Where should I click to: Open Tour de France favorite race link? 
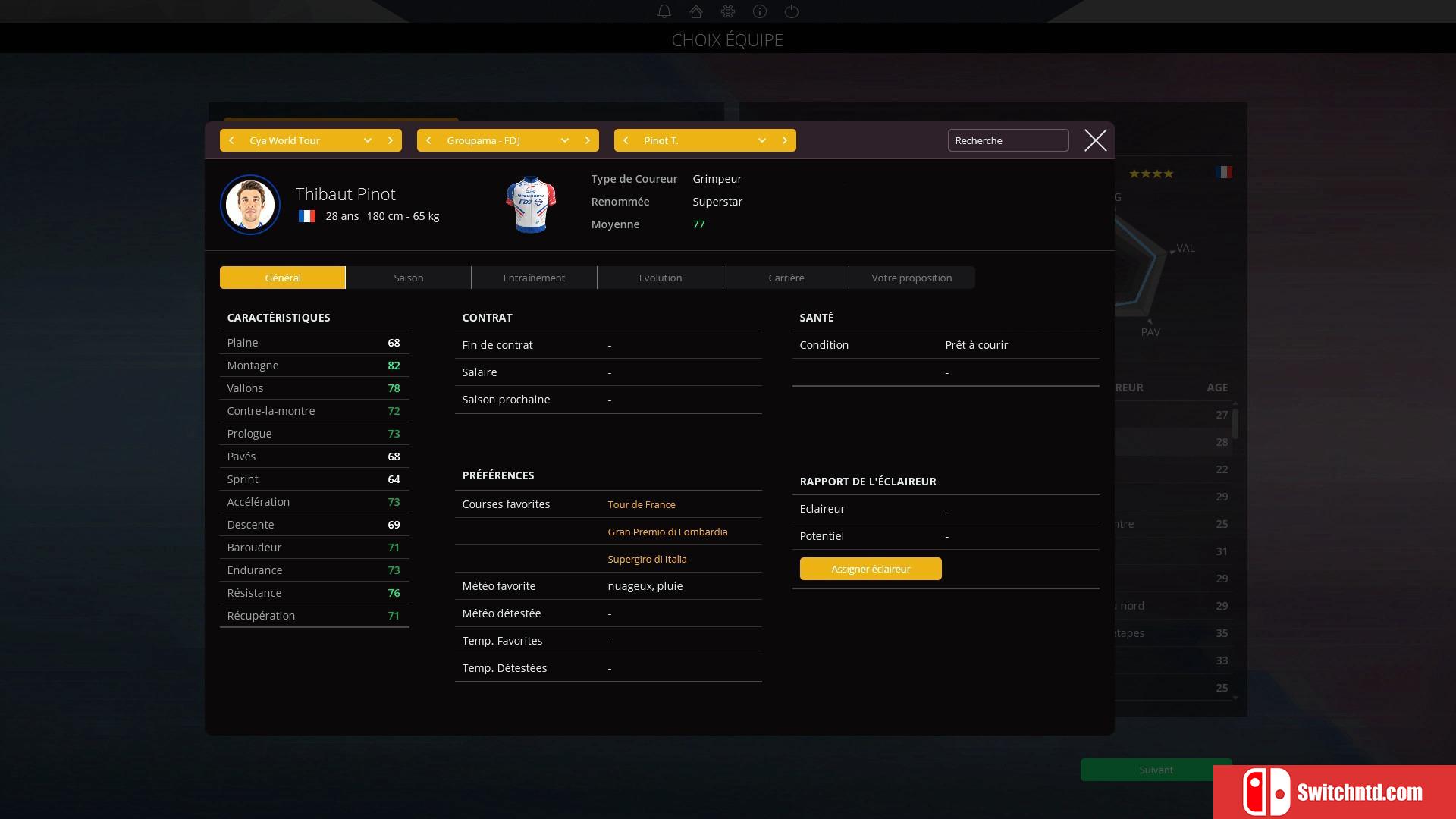click(642, 504)
